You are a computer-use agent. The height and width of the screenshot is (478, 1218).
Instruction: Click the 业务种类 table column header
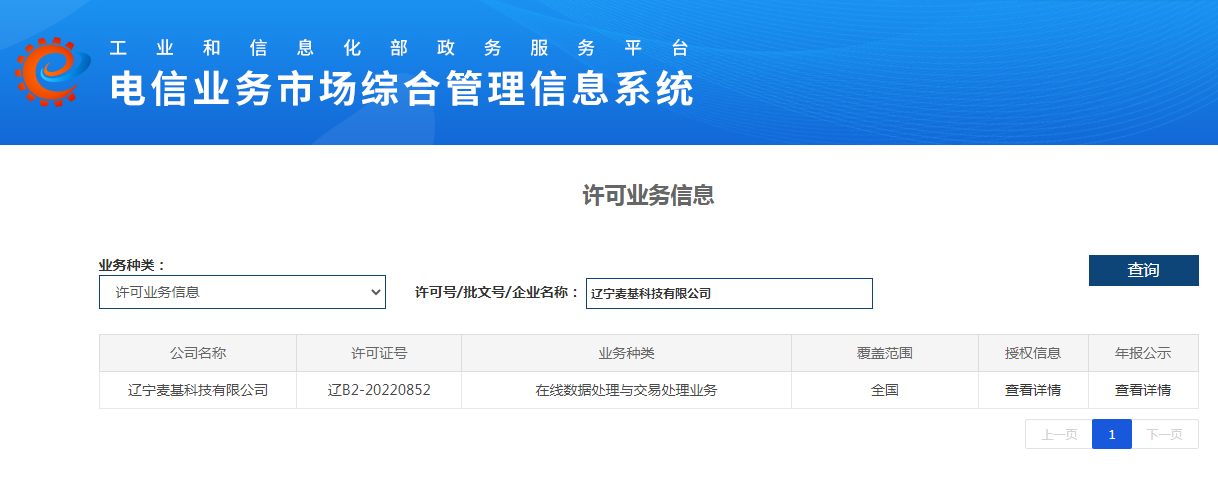click(x=626, y=353)
